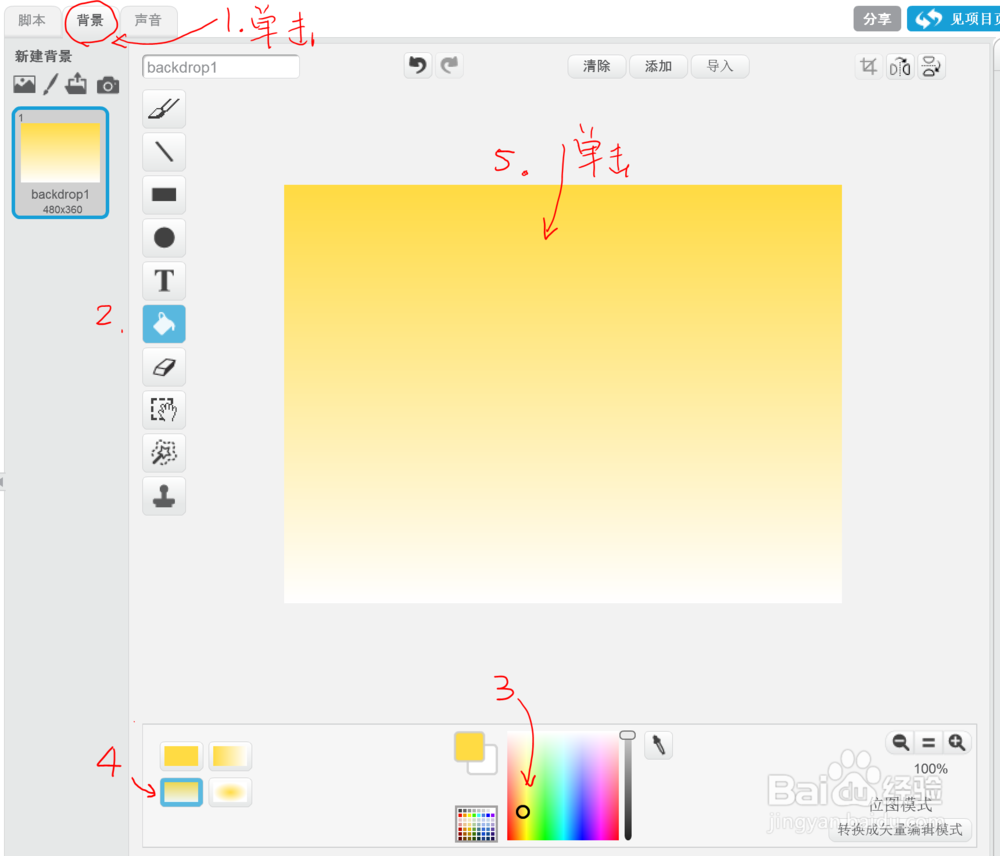This screenshot has width=1000, height=856.
Task: Click the yellow foreground color swatch
Action: click(469, 746)
